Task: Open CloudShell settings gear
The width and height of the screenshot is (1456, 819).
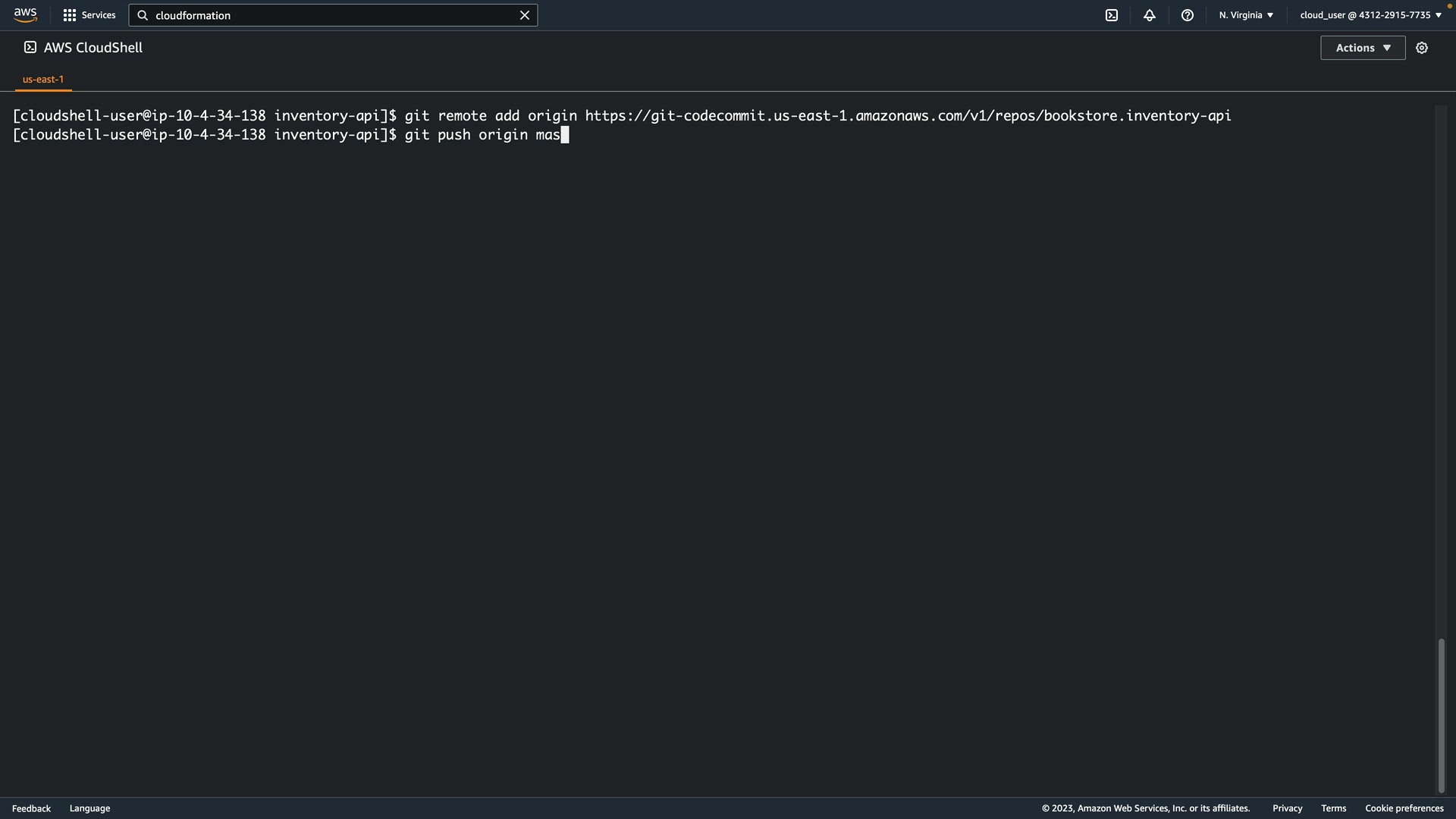Action: pyautogui.click(x=1422, y=48)
